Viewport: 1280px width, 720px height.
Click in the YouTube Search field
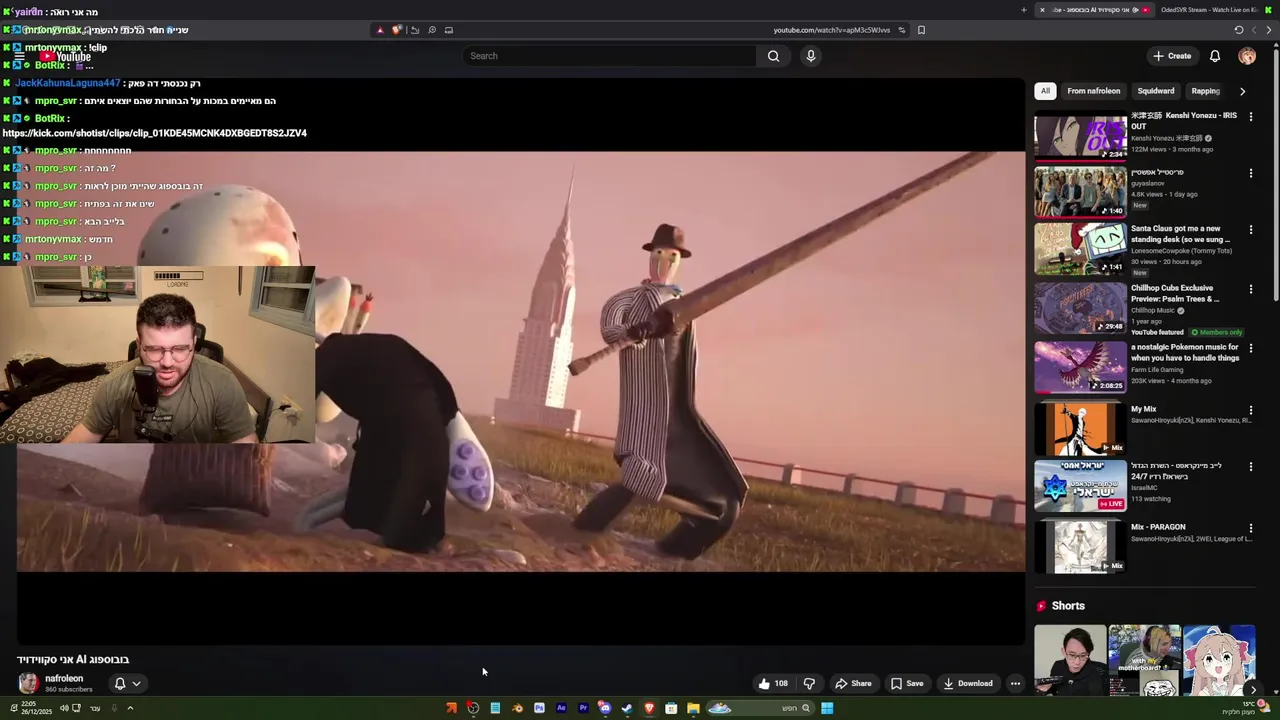point(610,56)
